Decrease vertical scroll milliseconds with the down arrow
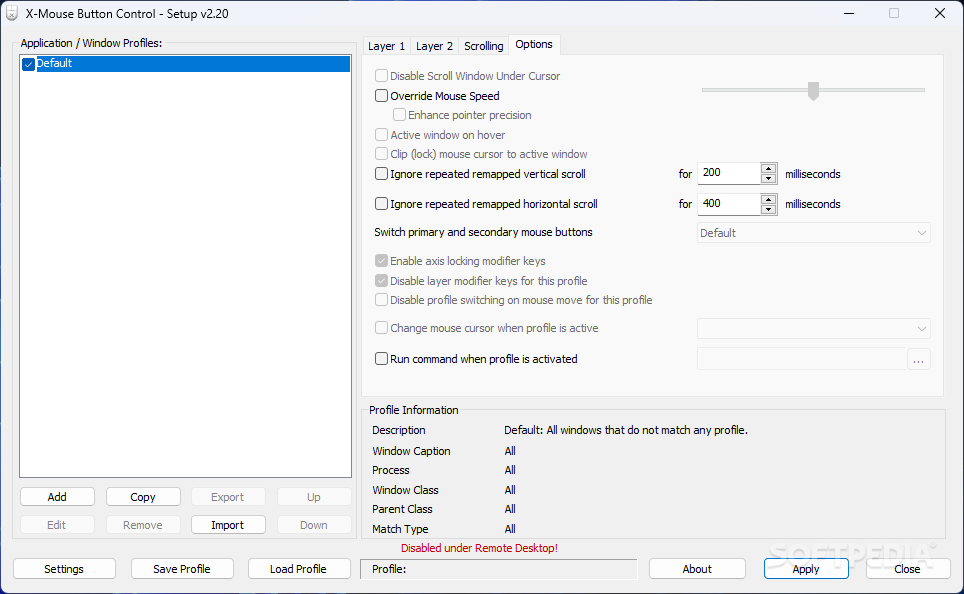The image size is (964, 594). tap(768, 178)
